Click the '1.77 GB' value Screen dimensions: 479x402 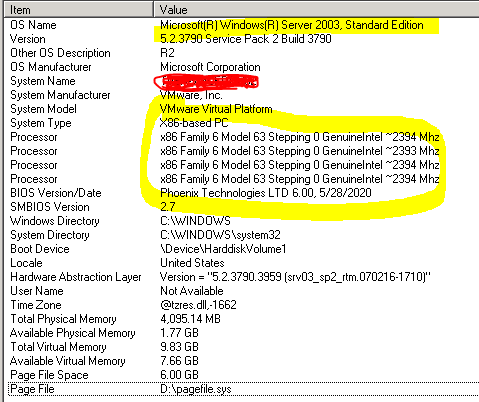tap(179, 333)
